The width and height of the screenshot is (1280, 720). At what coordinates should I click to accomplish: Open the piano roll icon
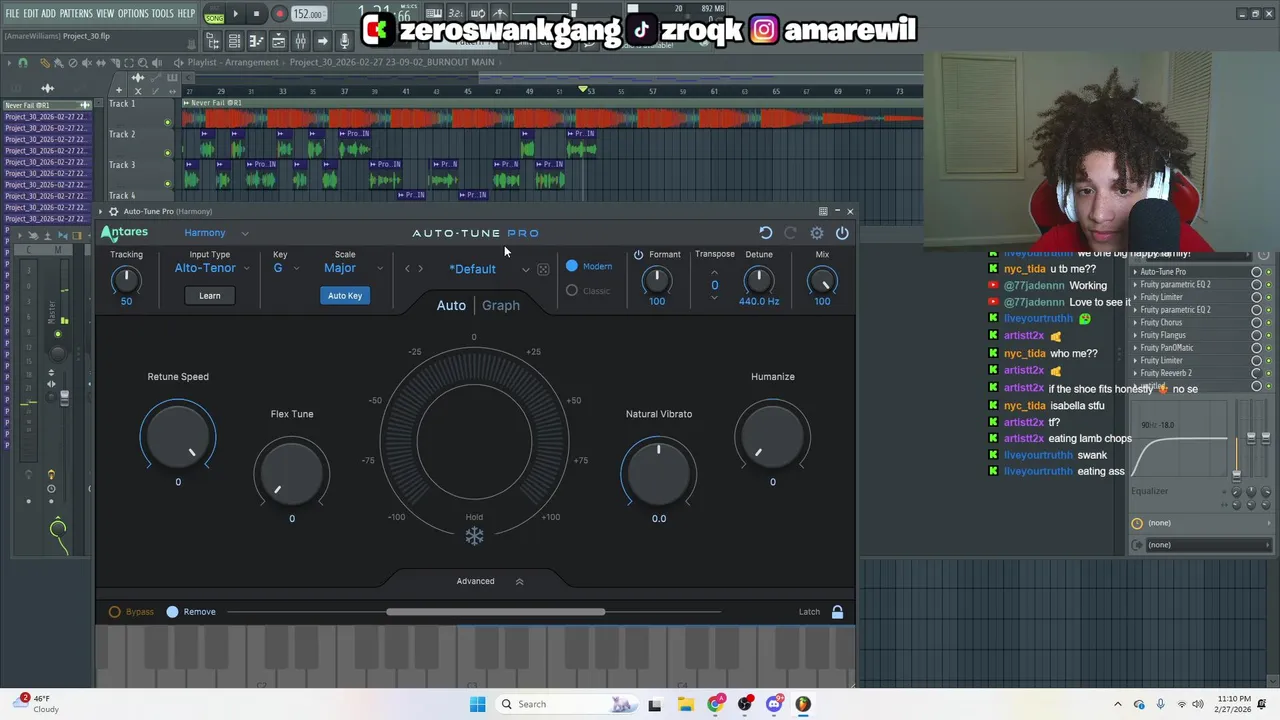[x=256, y=41]
